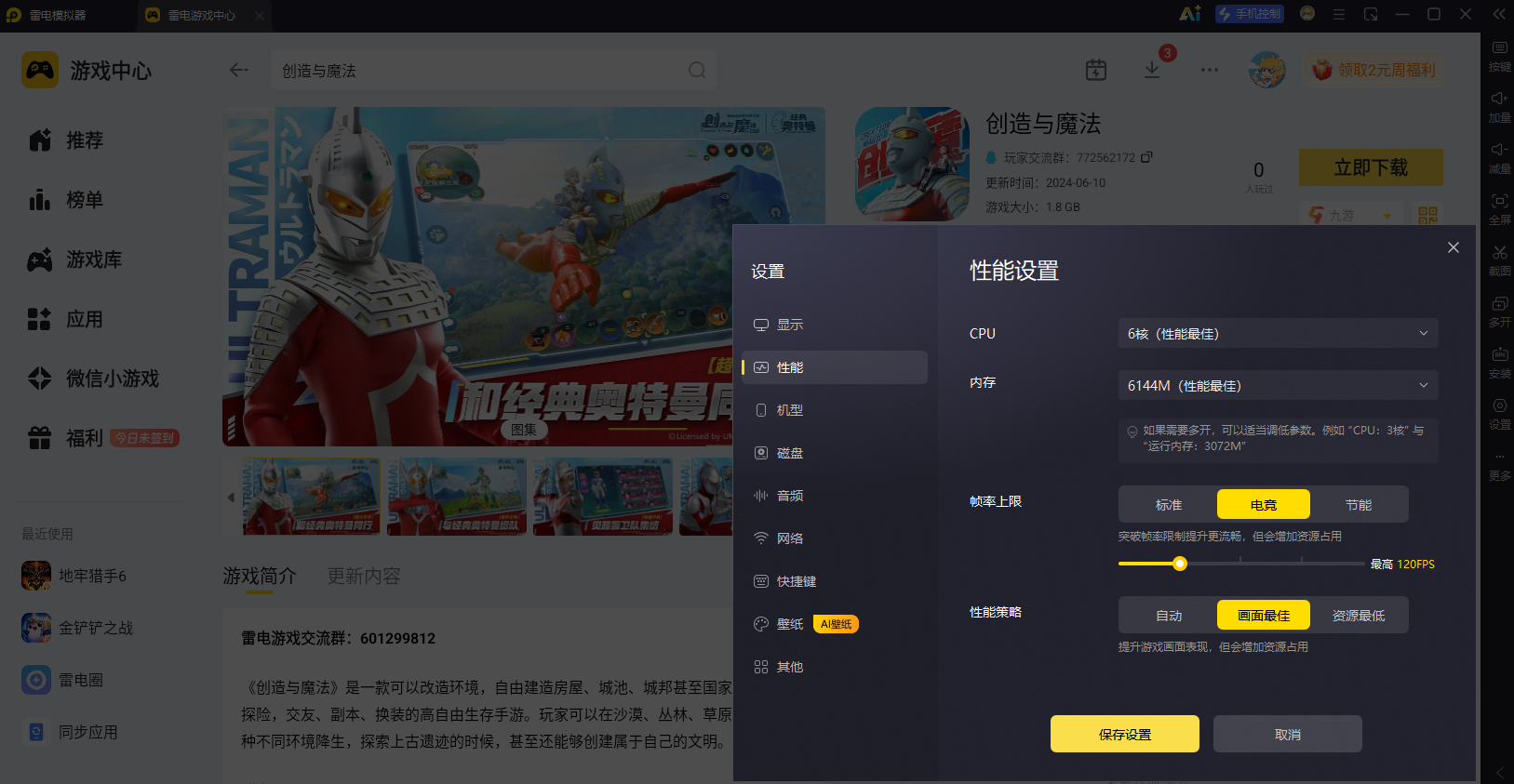Close the settings dialog

1454,247
